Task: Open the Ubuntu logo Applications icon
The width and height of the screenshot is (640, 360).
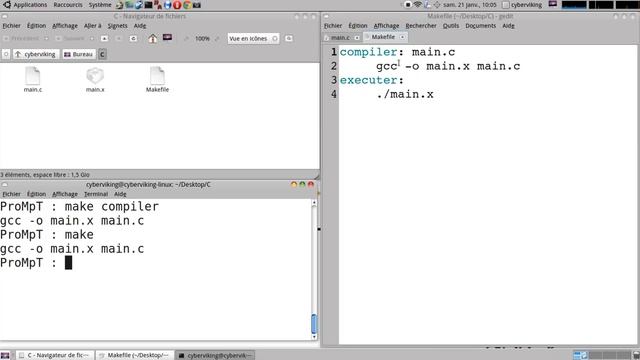Action: 7,5
